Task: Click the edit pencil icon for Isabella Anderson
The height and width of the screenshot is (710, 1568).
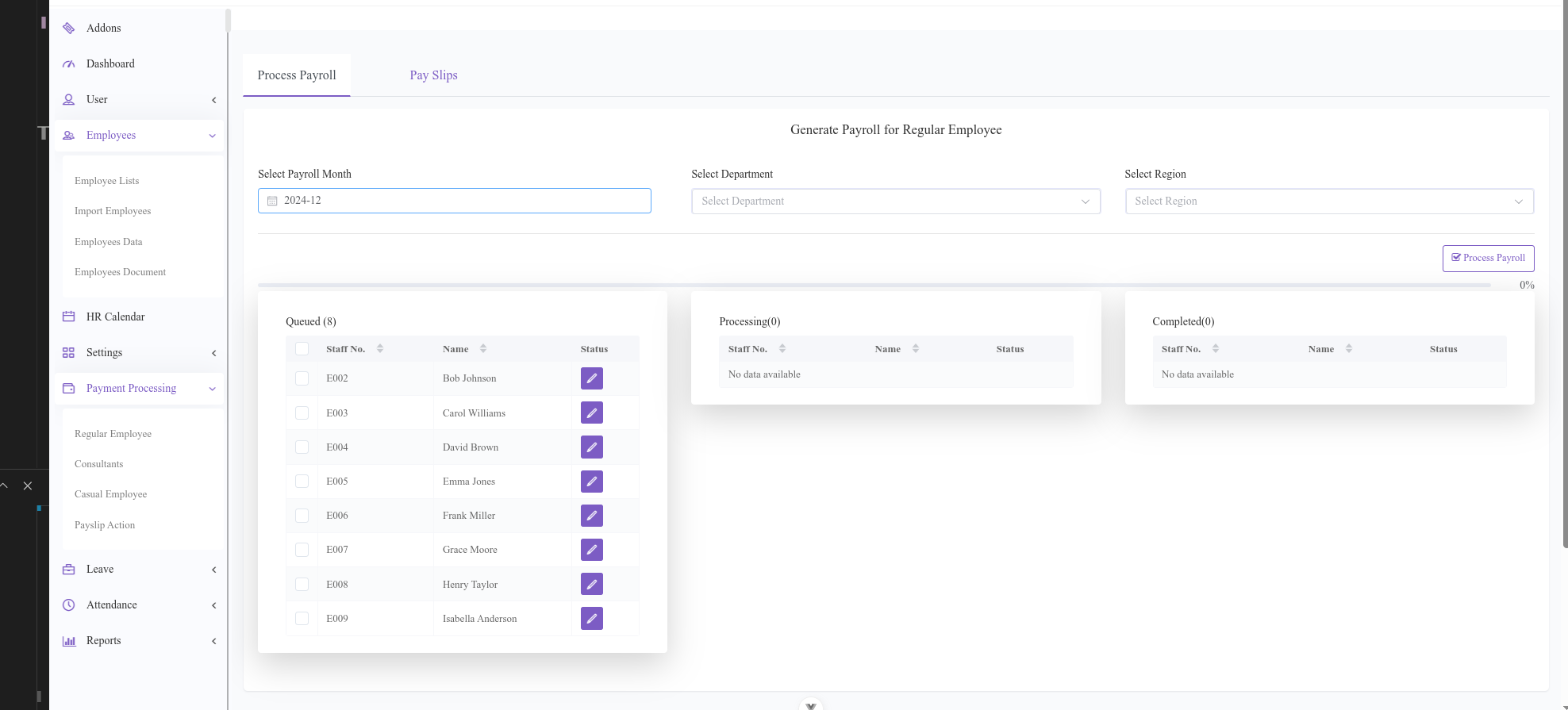Action: click(x=591, y=619)
